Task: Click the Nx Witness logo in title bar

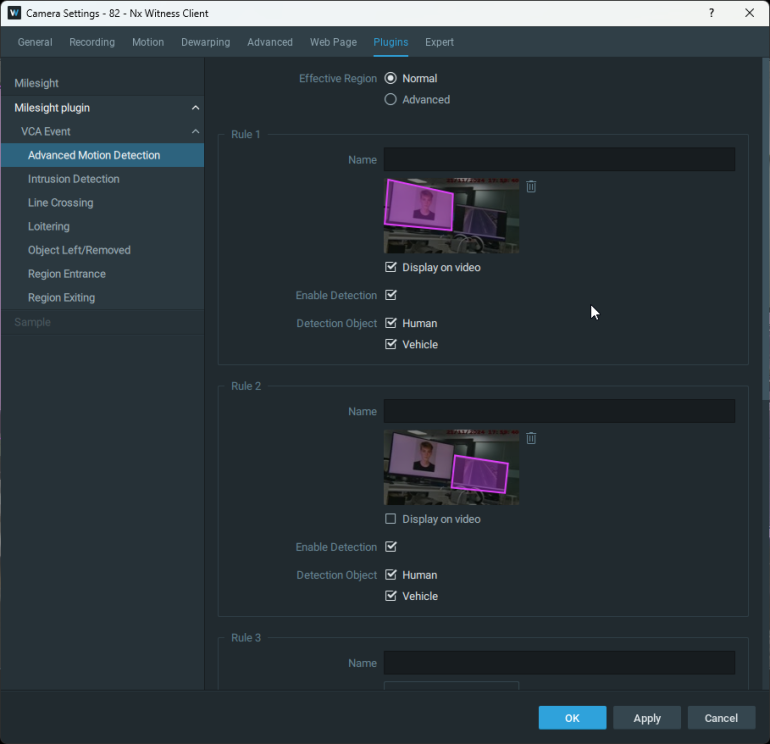Action: [x=14, y=13]
